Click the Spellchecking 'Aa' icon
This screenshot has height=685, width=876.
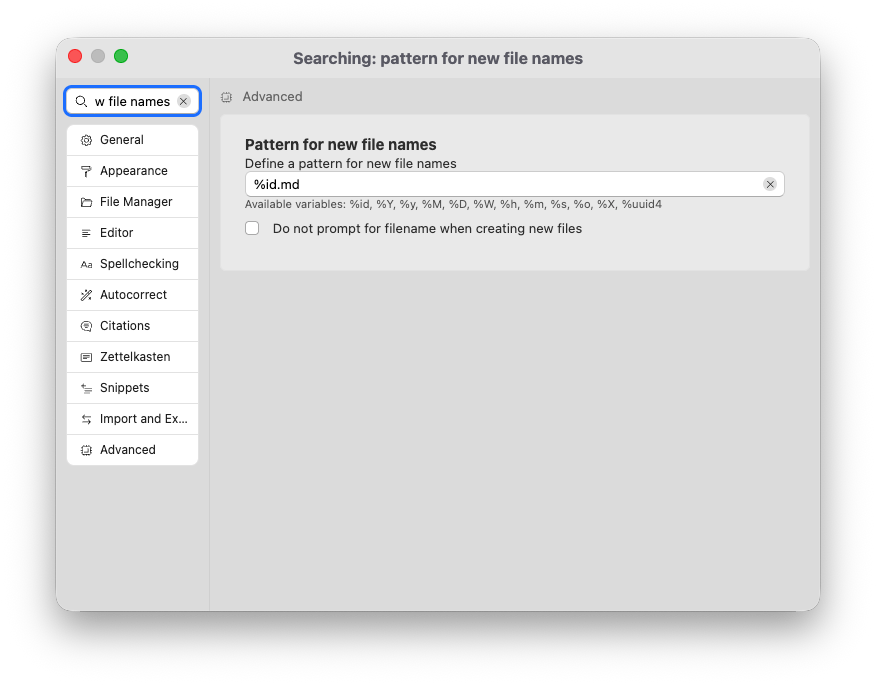(x=86, y=263)
